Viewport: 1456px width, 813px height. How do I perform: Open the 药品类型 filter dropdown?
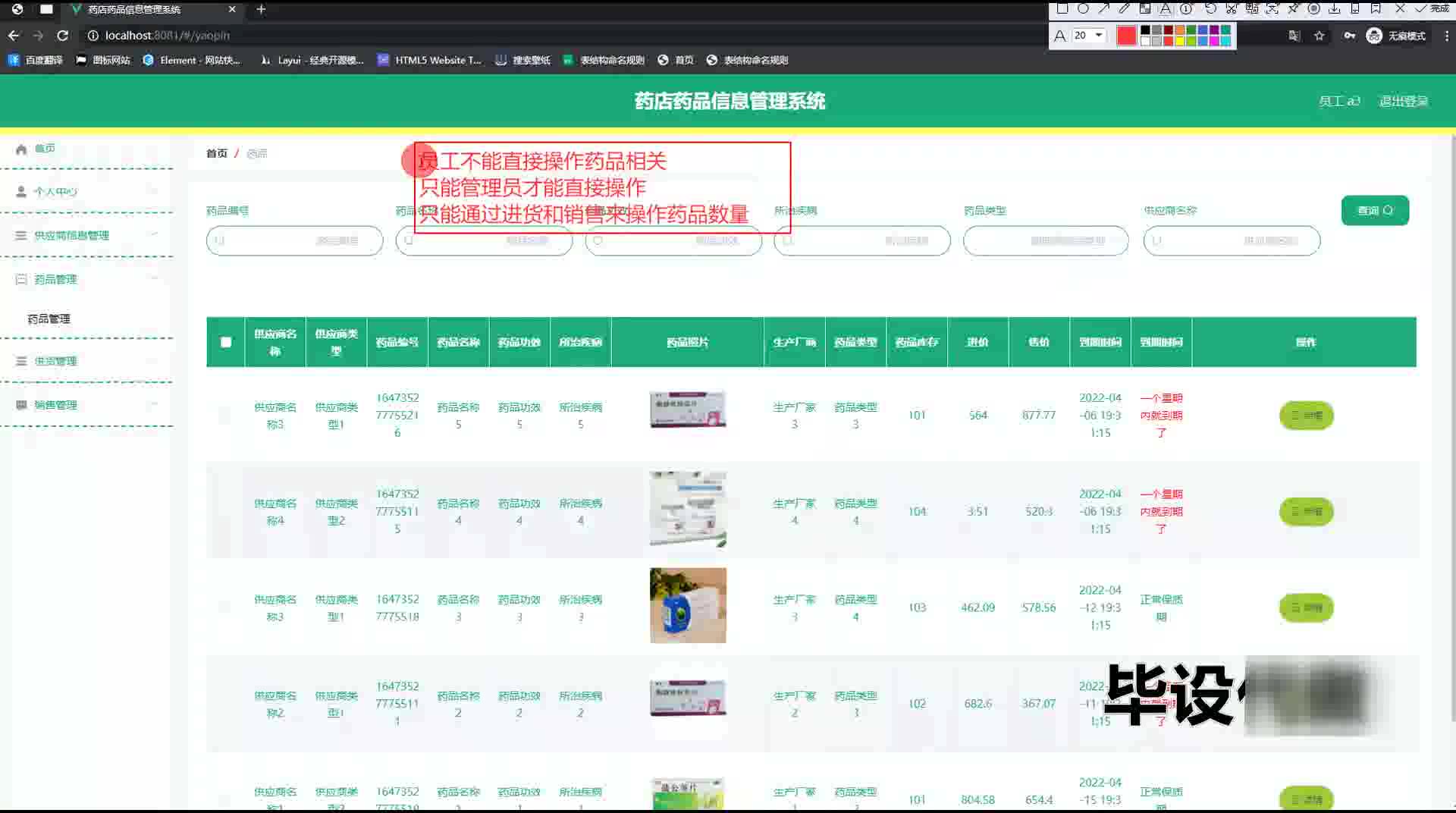1045,241
